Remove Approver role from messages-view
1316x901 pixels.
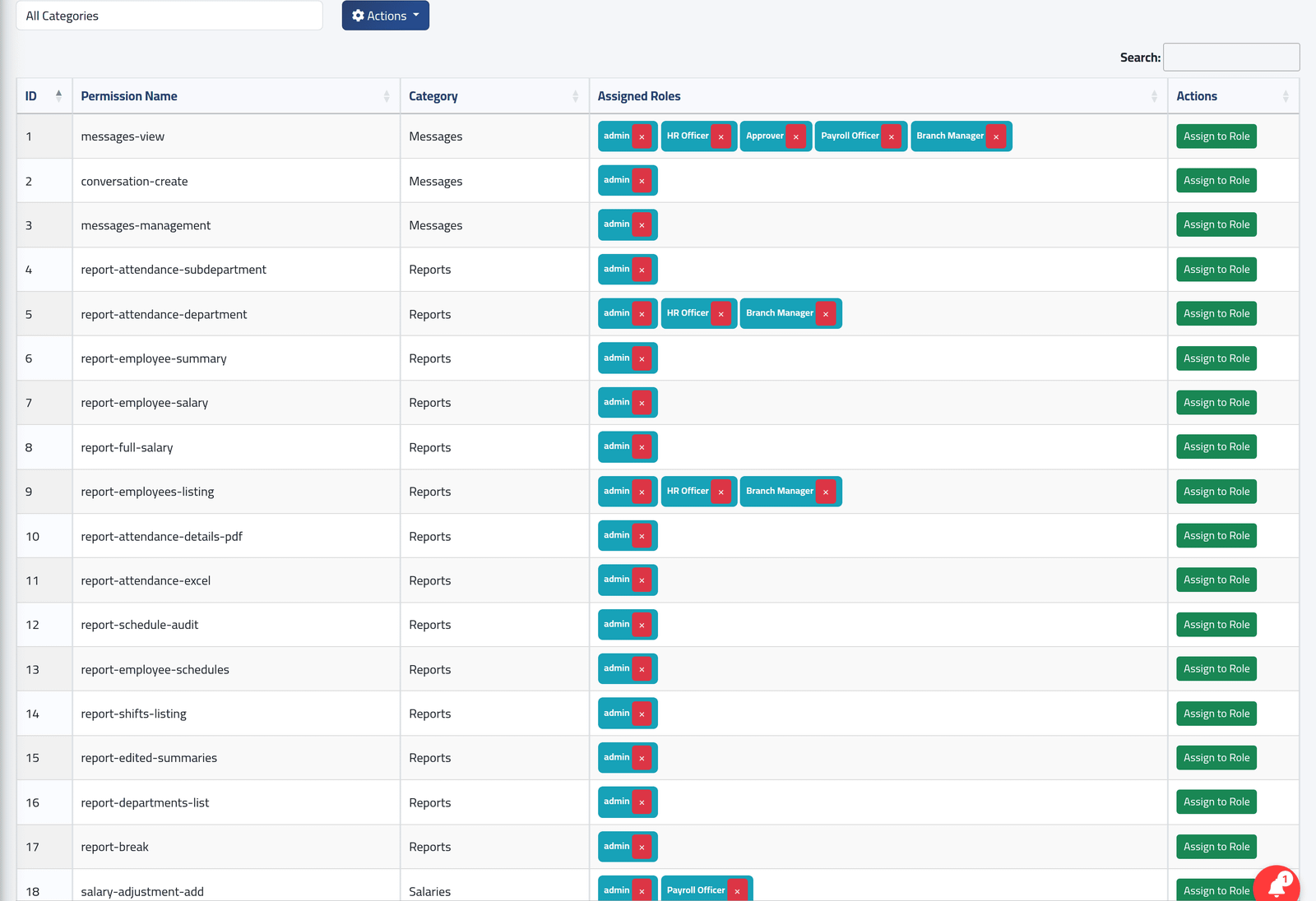coord(795,136)
